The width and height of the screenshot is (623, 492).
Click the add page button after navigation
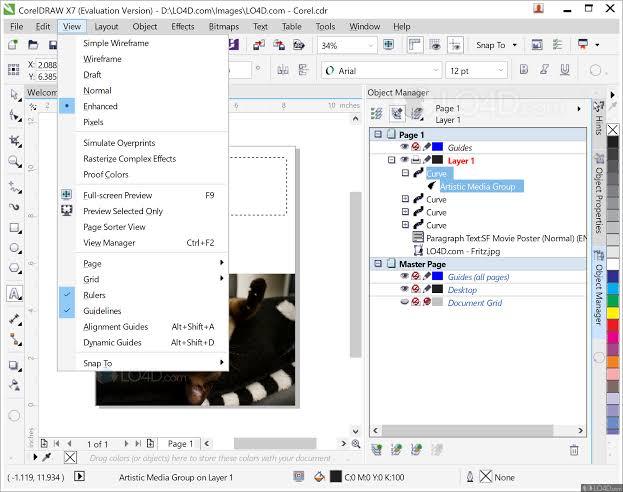tap(150, 444)
